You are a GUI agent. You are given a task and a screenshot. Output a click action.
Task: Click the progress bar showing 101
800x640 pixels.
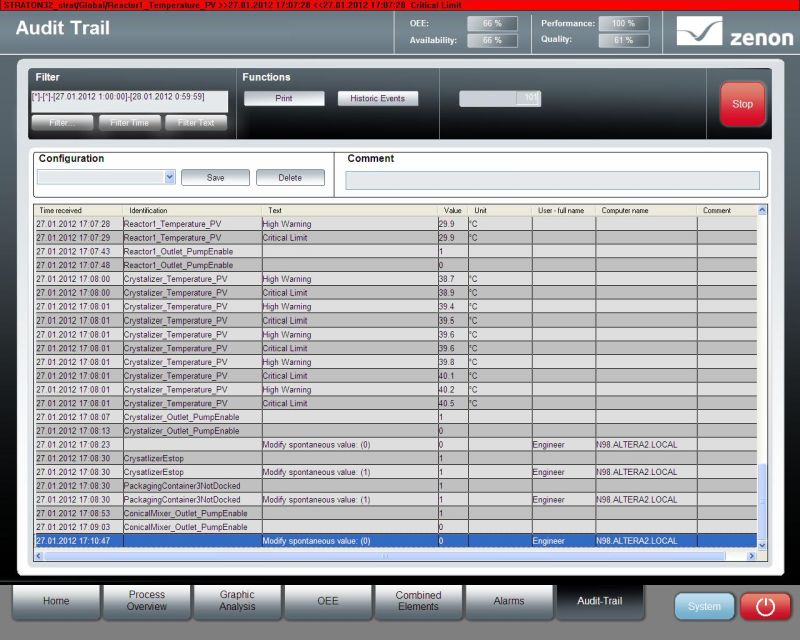[500, 98]
